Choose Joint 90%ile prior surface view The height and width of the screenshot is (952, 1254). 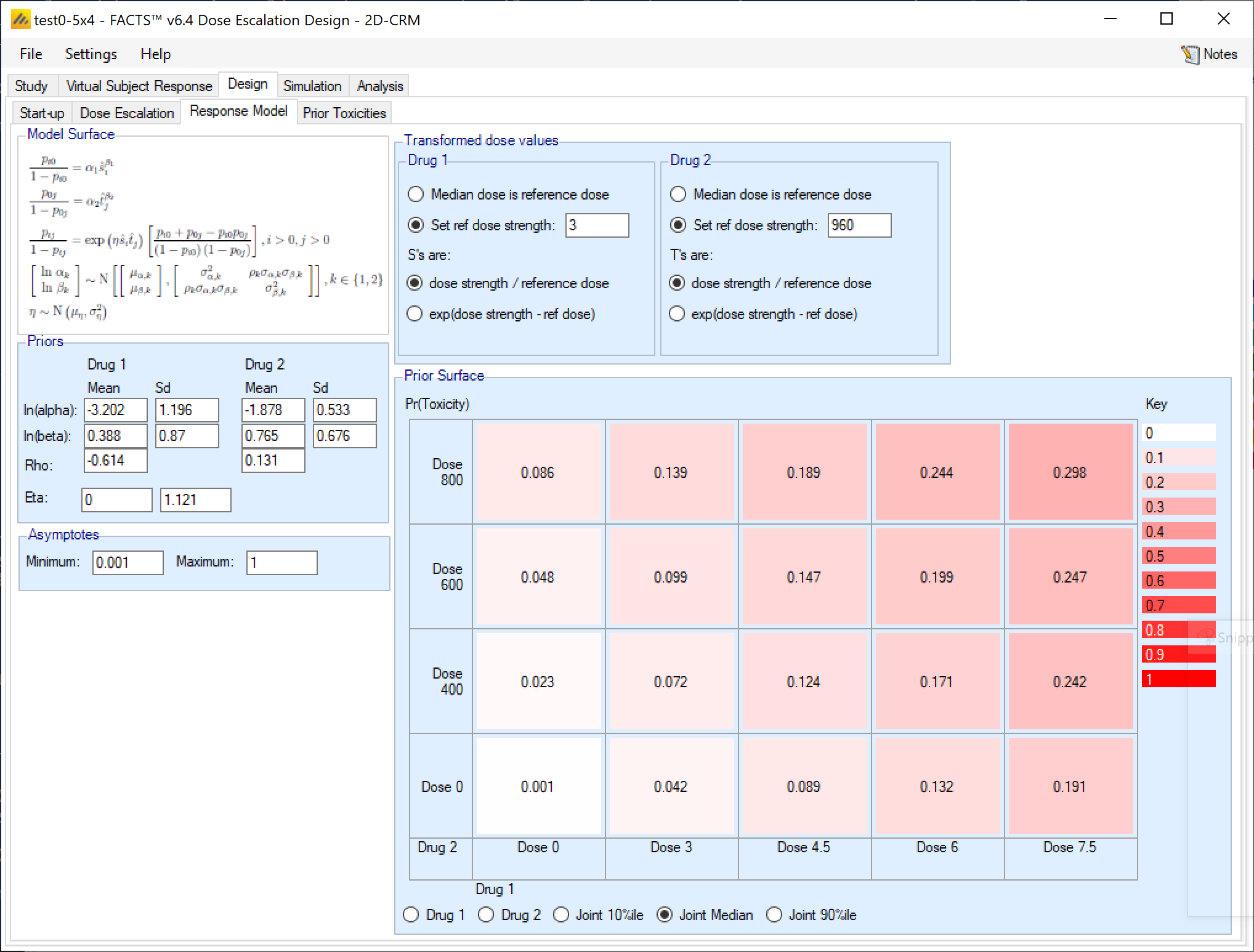774,915
